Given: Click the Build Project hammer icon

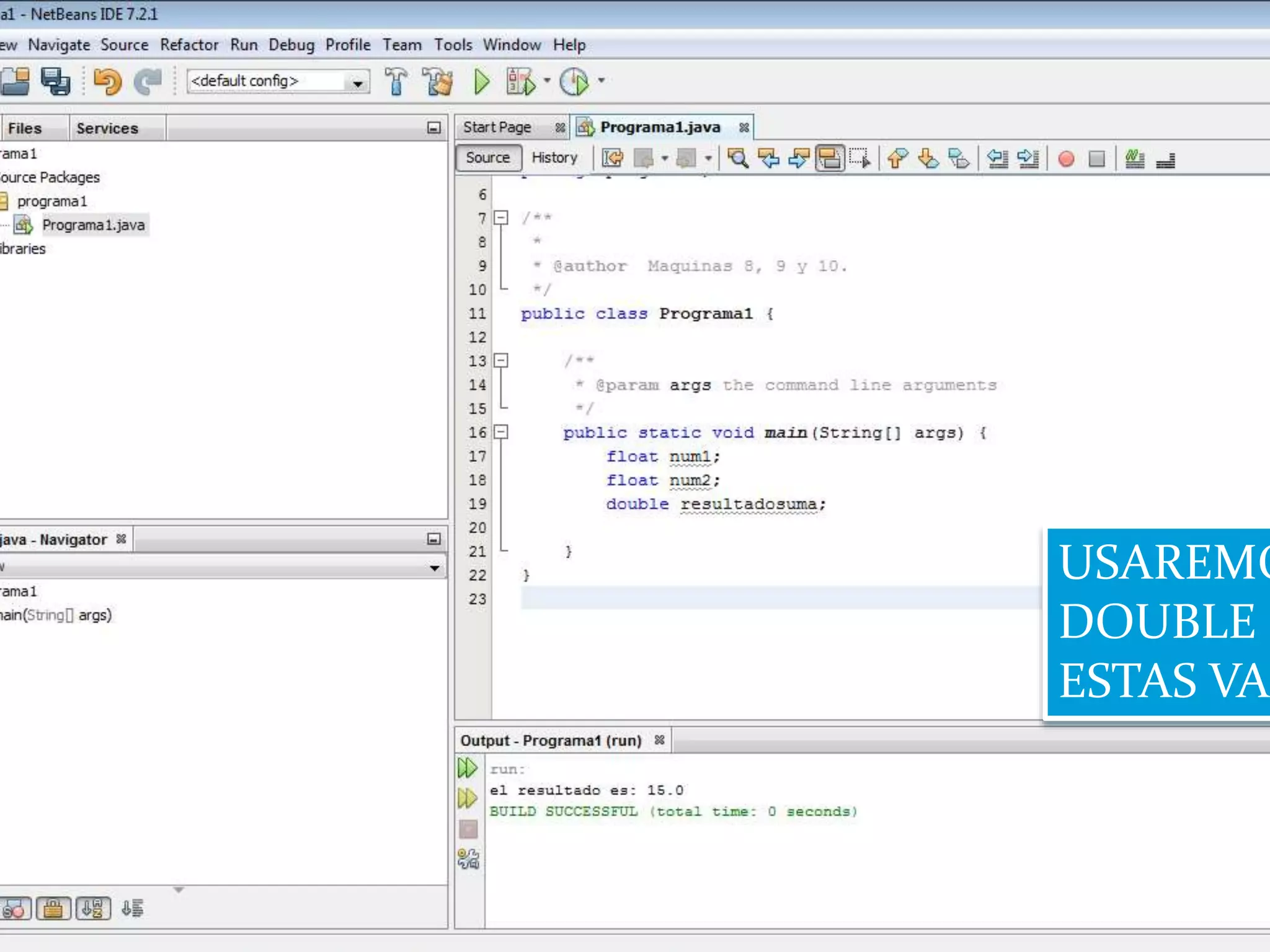Looking at the screenshot, I should pos(396,81).
